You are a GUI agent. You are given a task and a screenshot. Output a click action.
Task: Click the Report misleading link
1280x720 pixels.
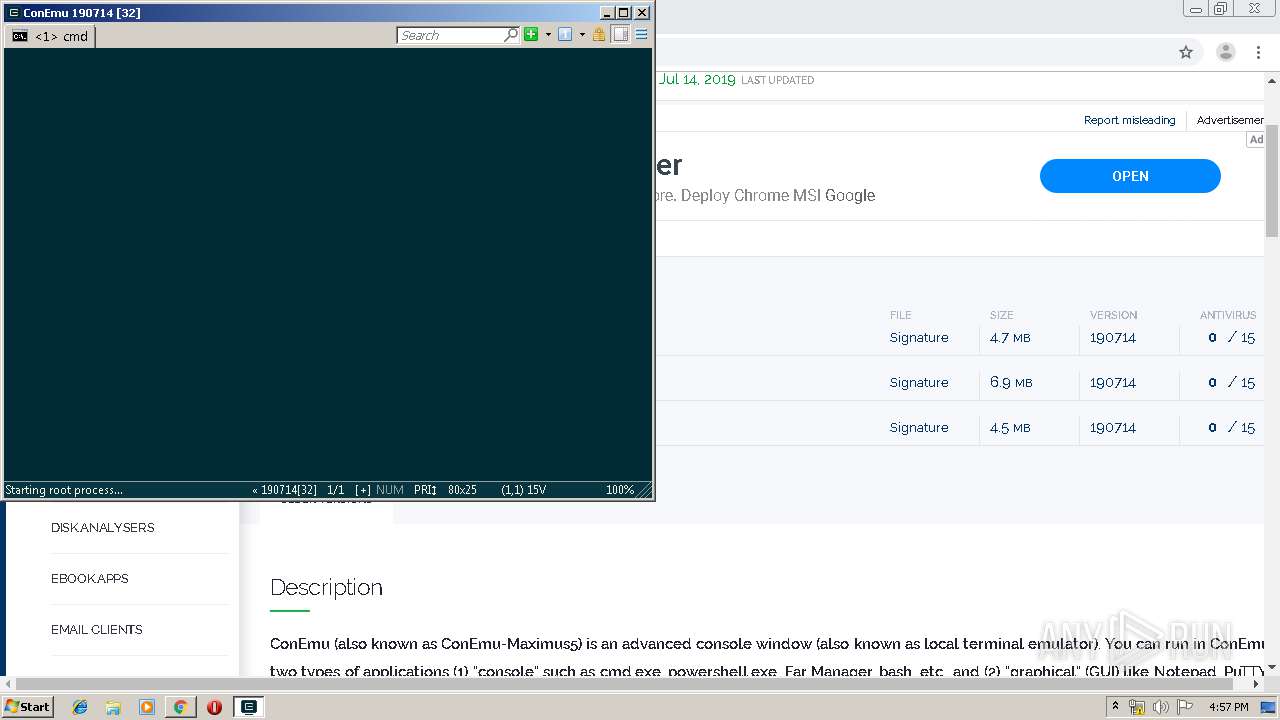coord(1130,120)
